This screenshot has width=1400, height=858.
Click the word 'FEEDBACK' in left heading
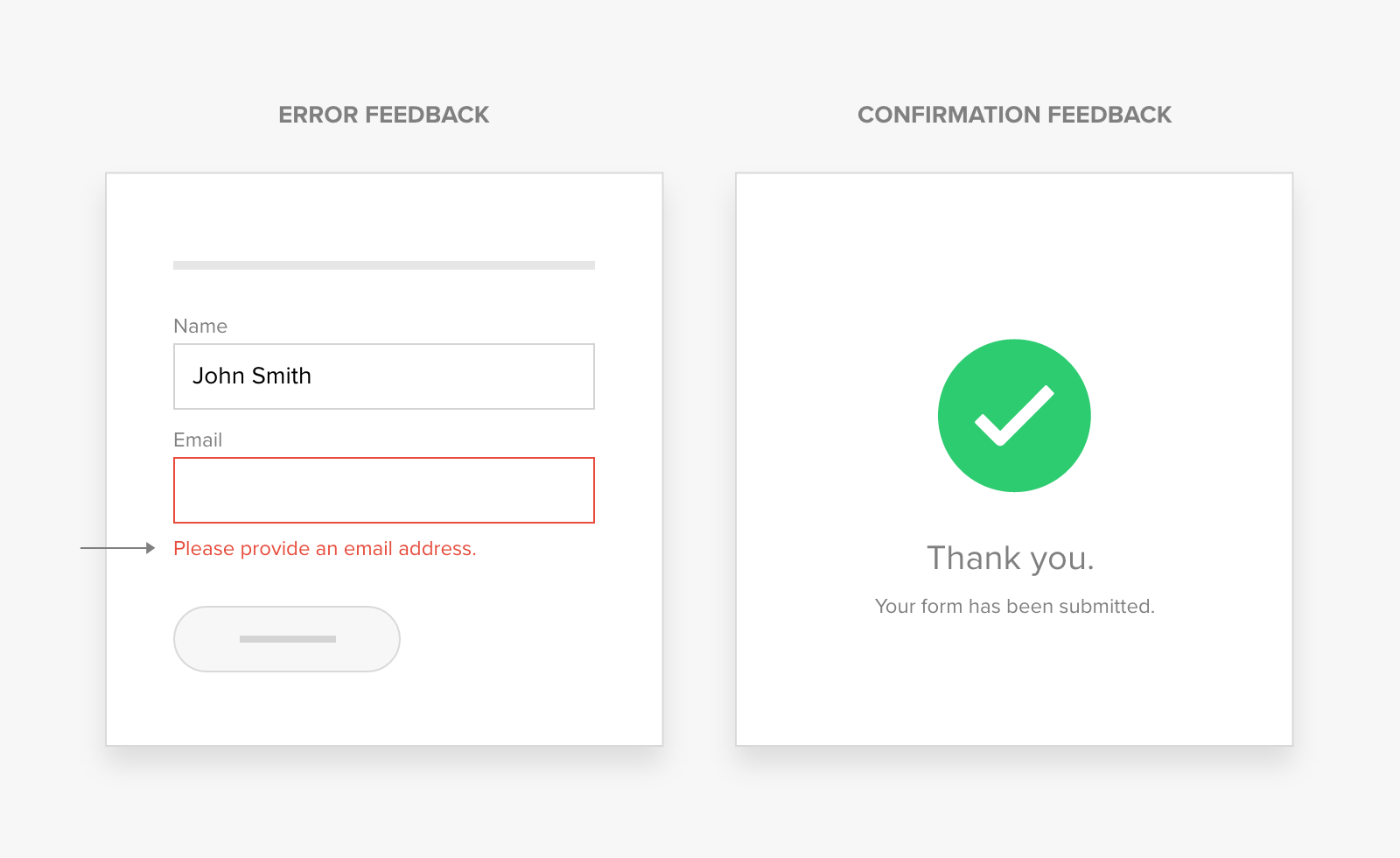tap(427, 115)
